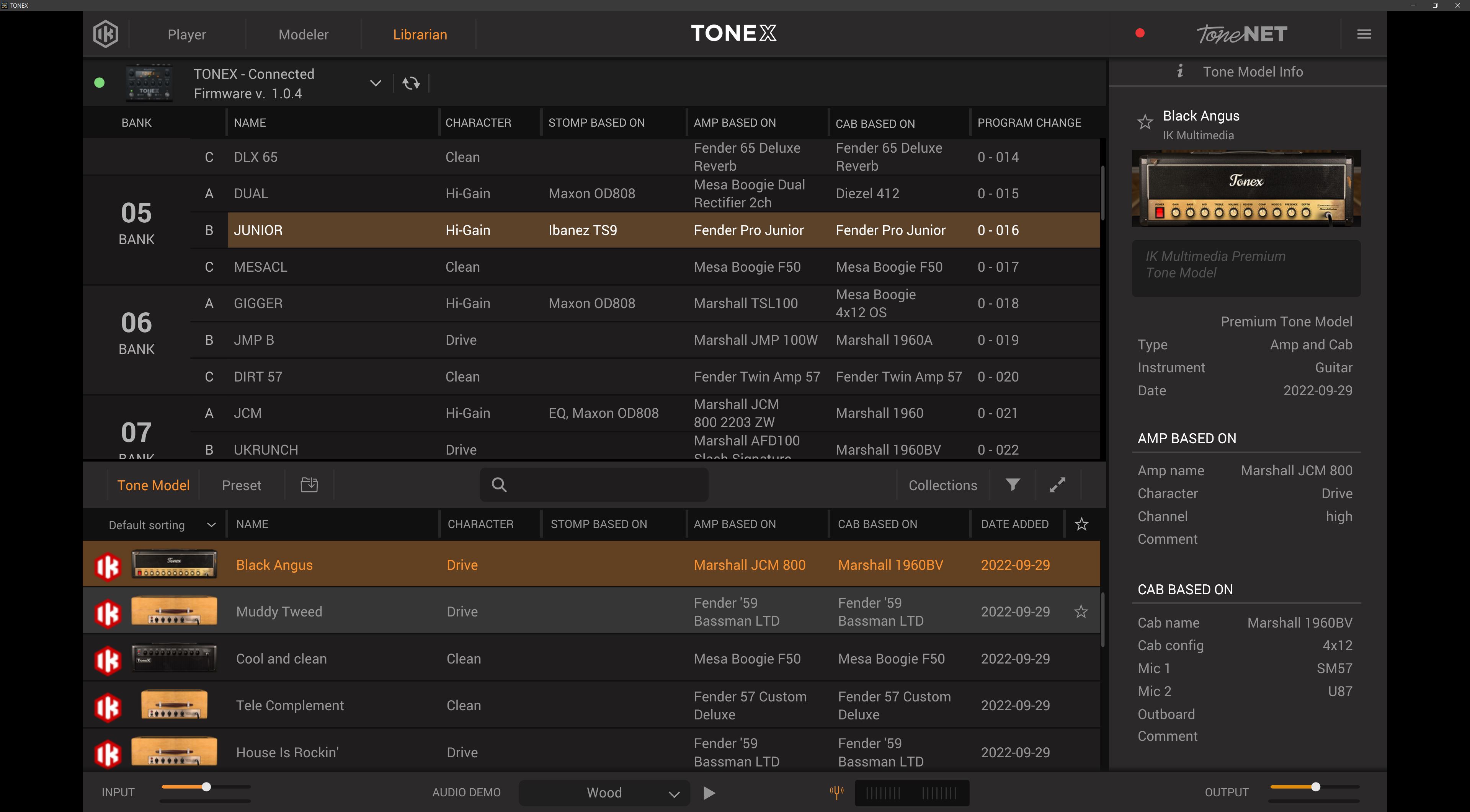This screenshot has height=812, width=1470.
Task: Click the import-to-folder icon beside Preset
Action: coord(309,485)
